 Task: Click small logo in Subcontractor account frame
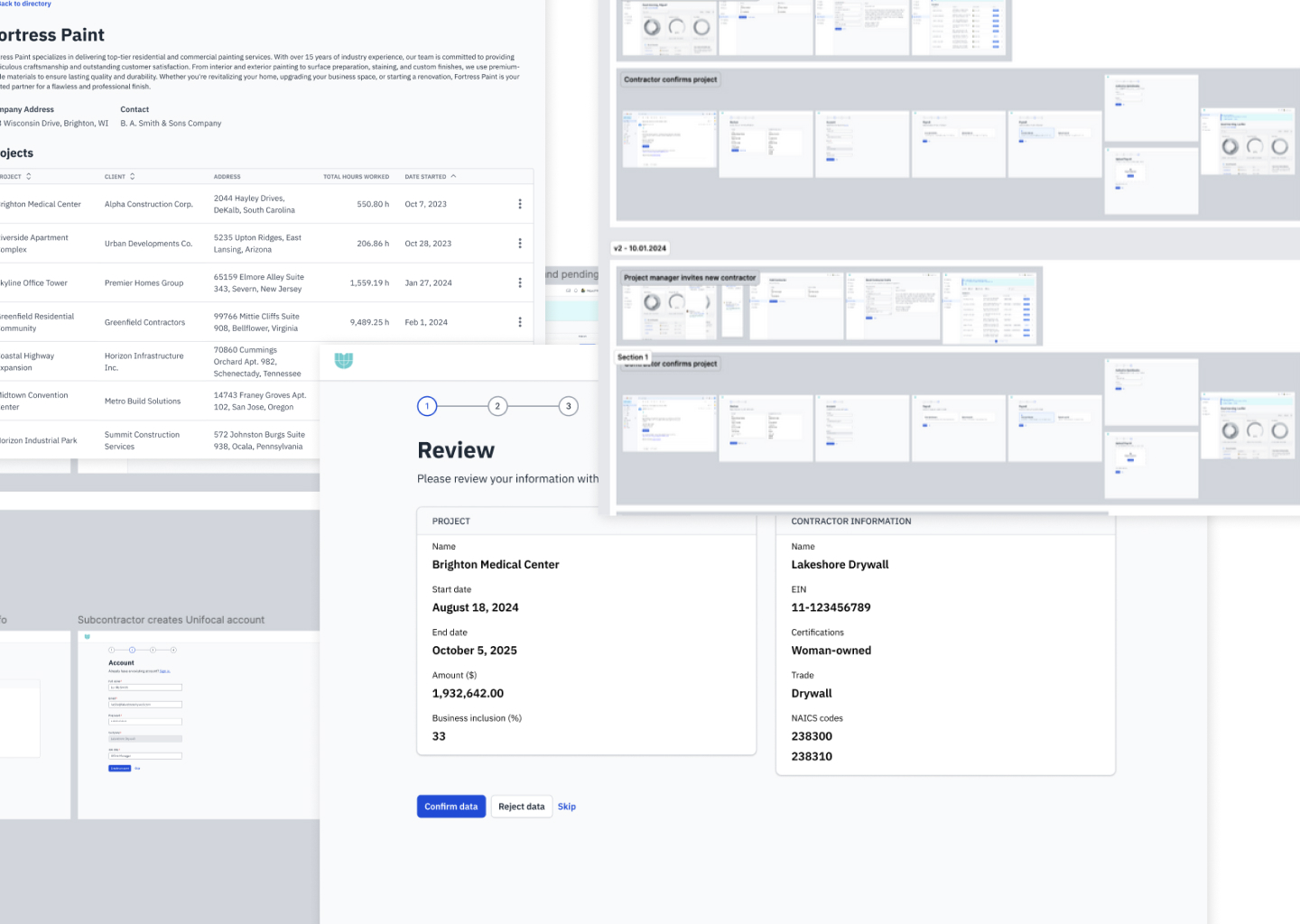(88, 637)
